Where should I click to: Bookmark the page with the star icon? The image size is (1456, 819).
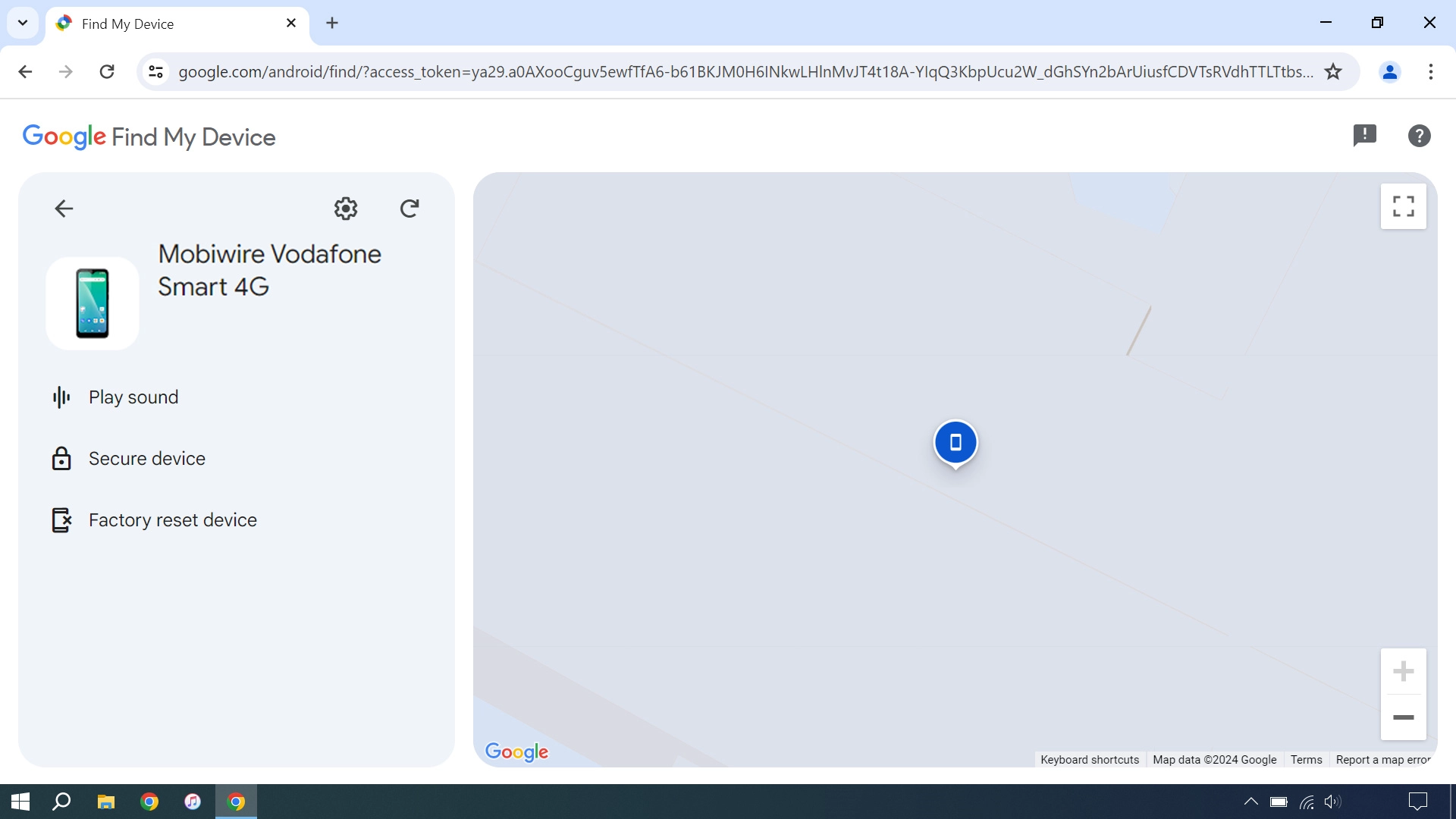(1333, 71)
